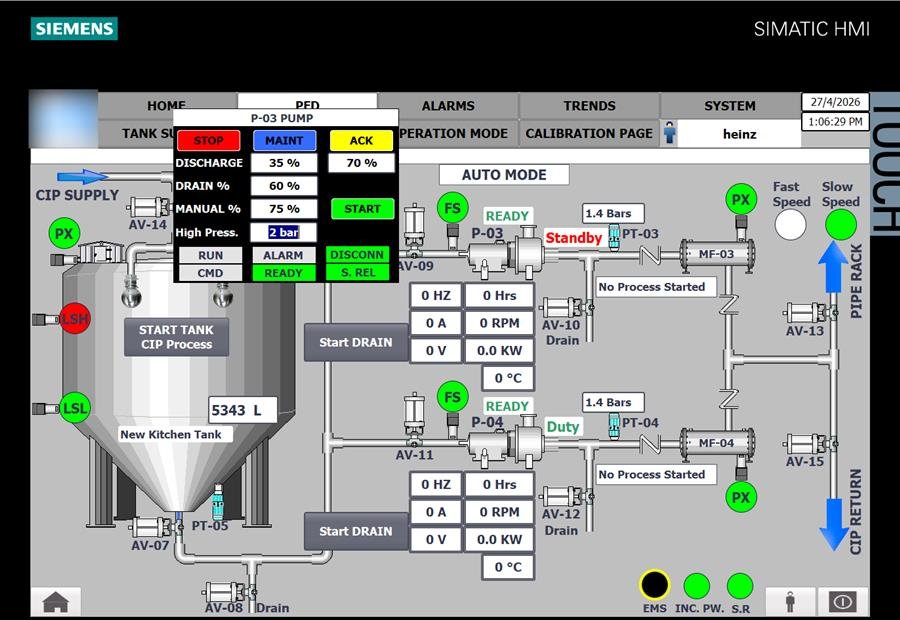Click the LSH red level indicator
The height and width of the screenshot is (620, 900).
tap(75, 319)
